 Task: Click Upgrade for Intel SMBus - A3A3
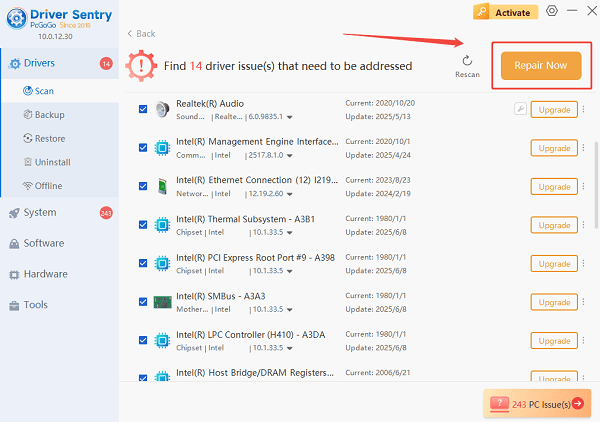[553, 302]
